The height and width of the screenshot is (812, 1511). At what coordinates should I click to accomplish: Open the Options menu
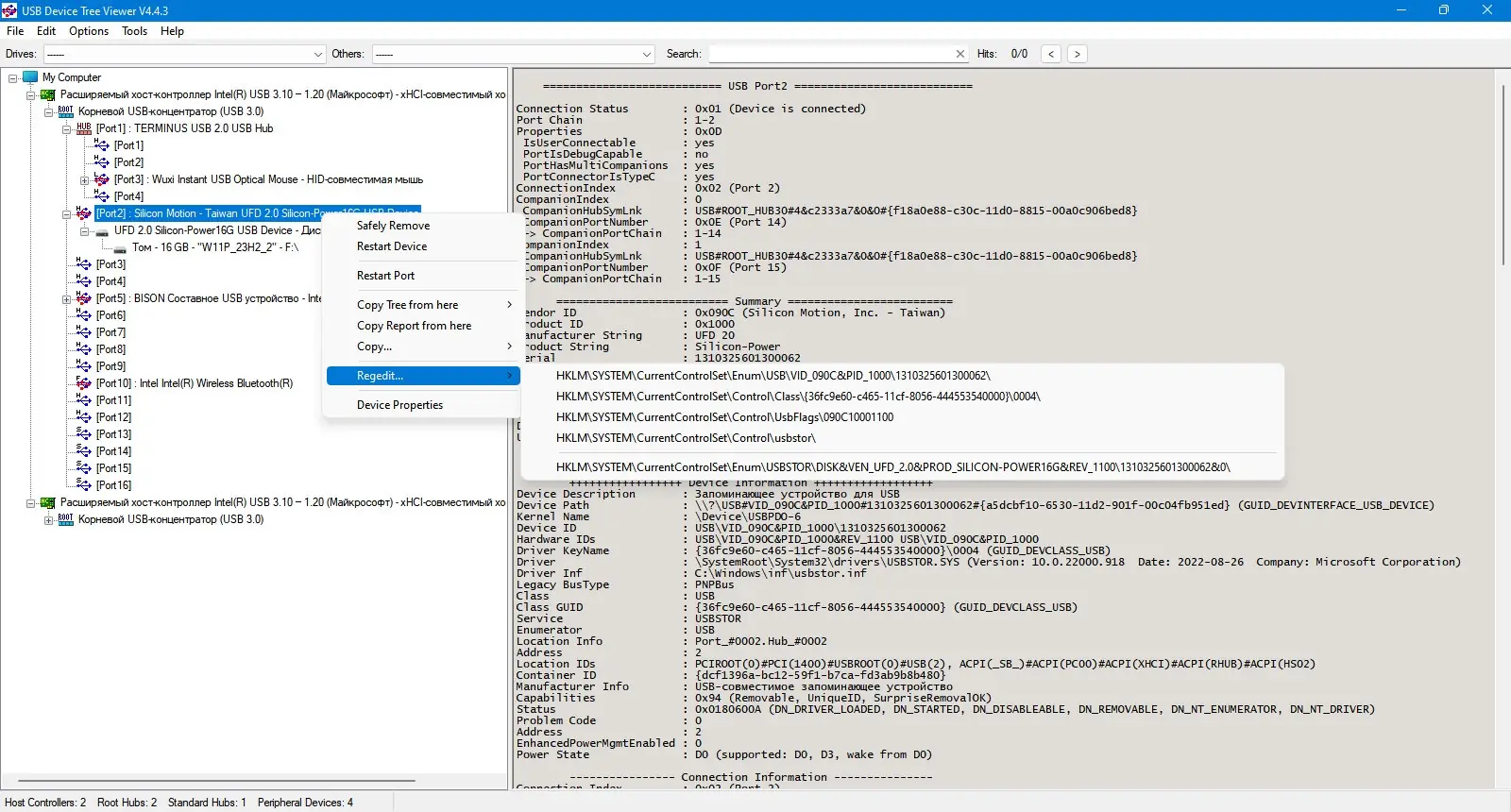pos(89,31)
